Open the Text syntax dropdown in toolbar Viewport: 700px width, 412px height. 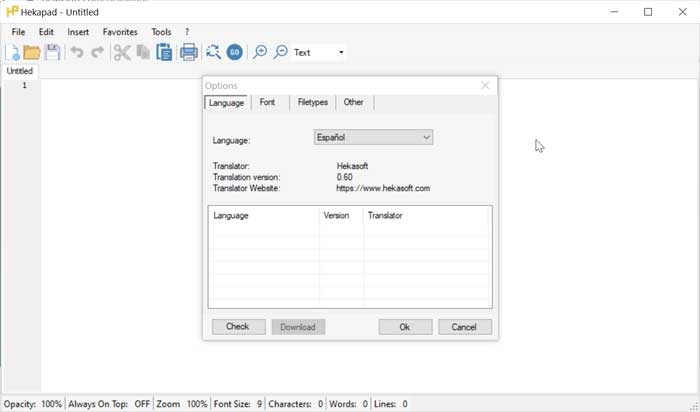pos(319,53)
